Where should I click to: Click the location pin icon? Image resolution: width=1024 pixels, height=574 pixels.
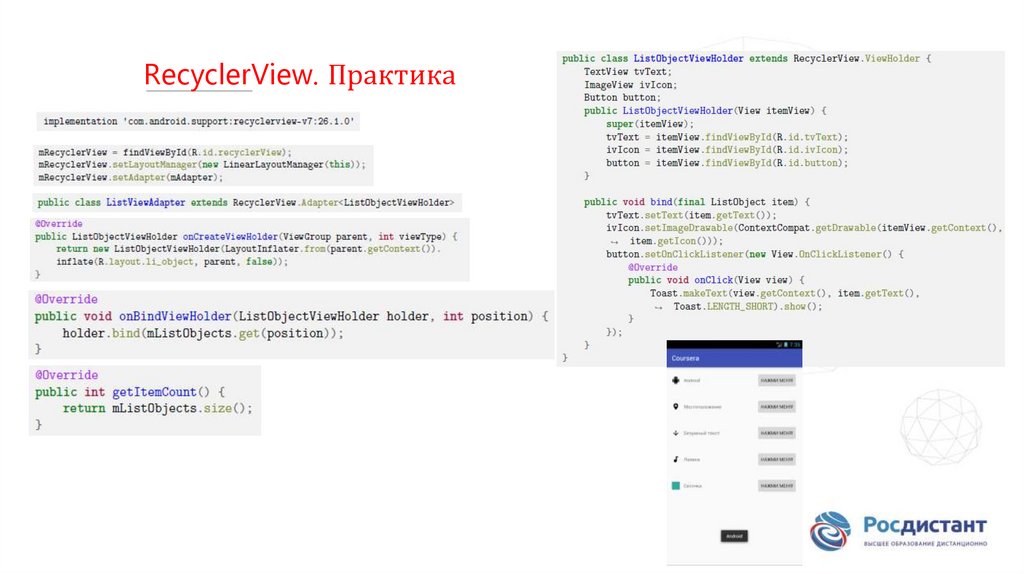[676, 407]
